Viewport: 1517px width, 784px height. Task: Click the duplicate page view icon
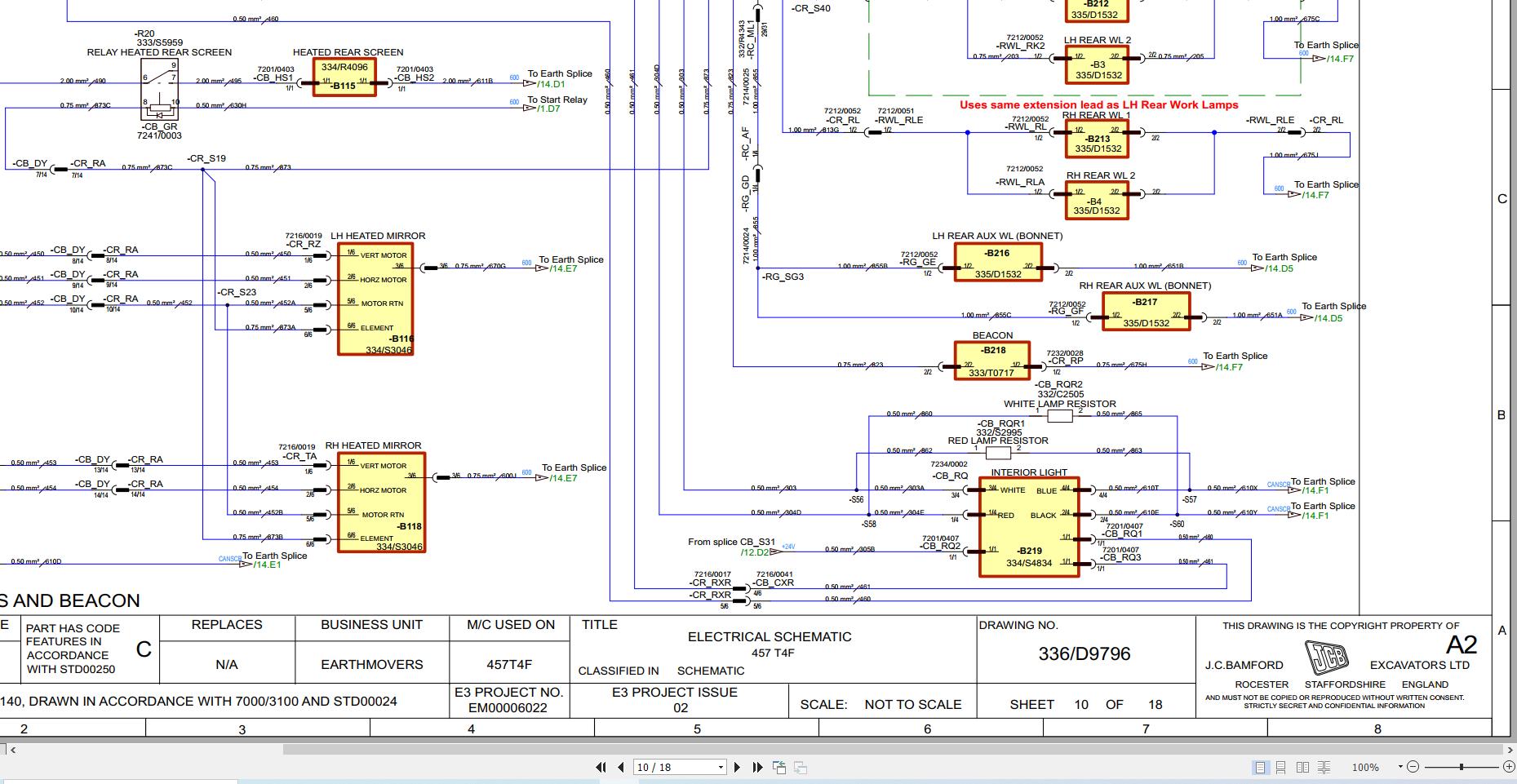tap(800, 767)
